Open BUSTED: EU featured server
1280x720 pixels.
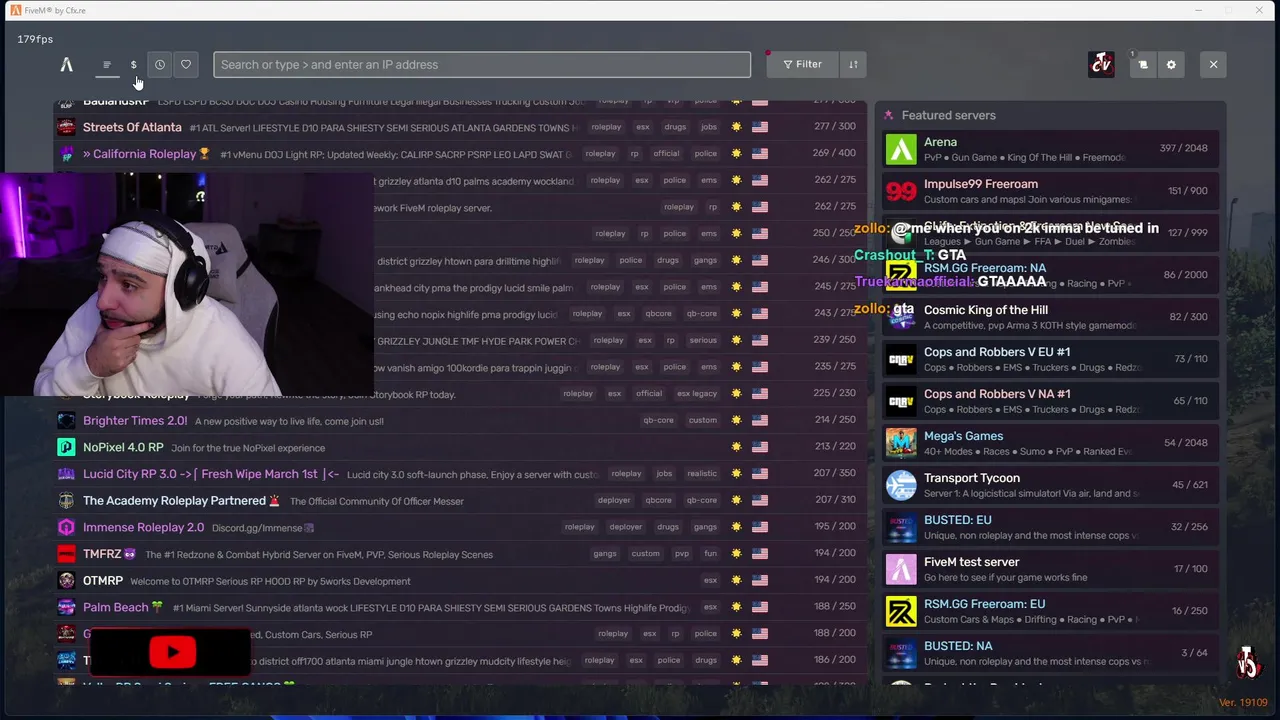coord(1050,527)
